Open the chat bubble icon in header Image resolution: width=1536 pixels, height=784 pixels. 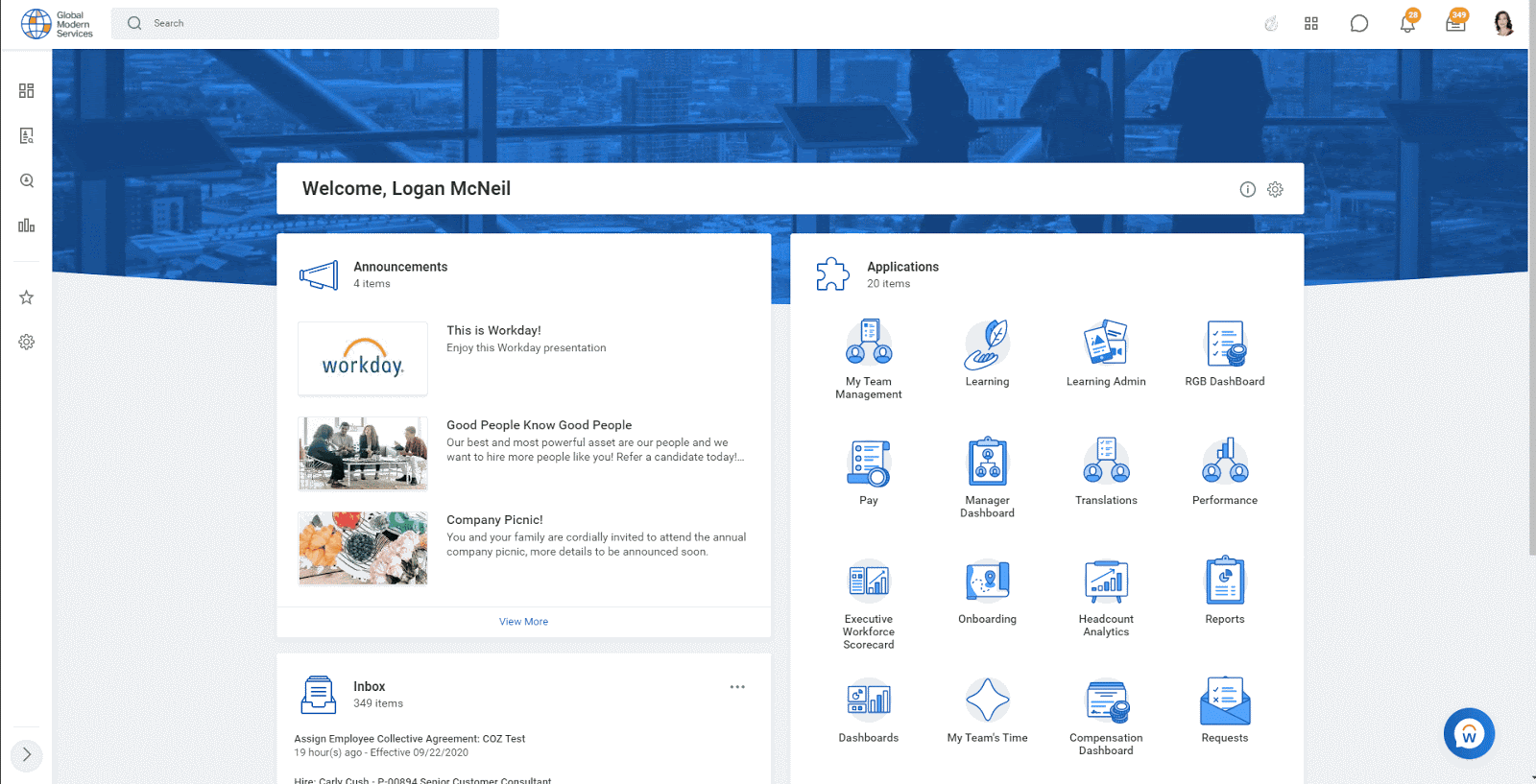pos(1359,23)
